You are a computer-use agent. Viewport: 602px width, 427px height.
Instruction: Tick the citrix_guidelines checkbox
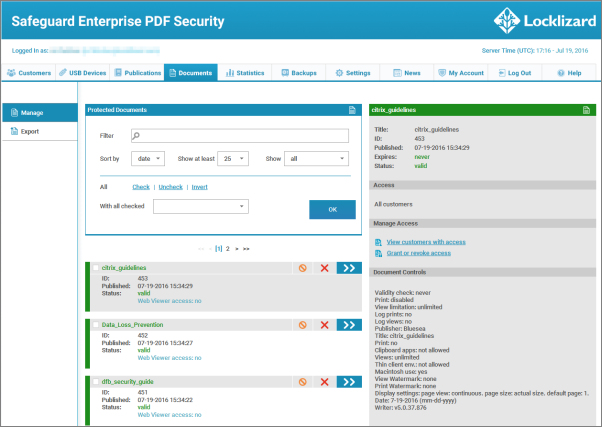coord(96,268)
